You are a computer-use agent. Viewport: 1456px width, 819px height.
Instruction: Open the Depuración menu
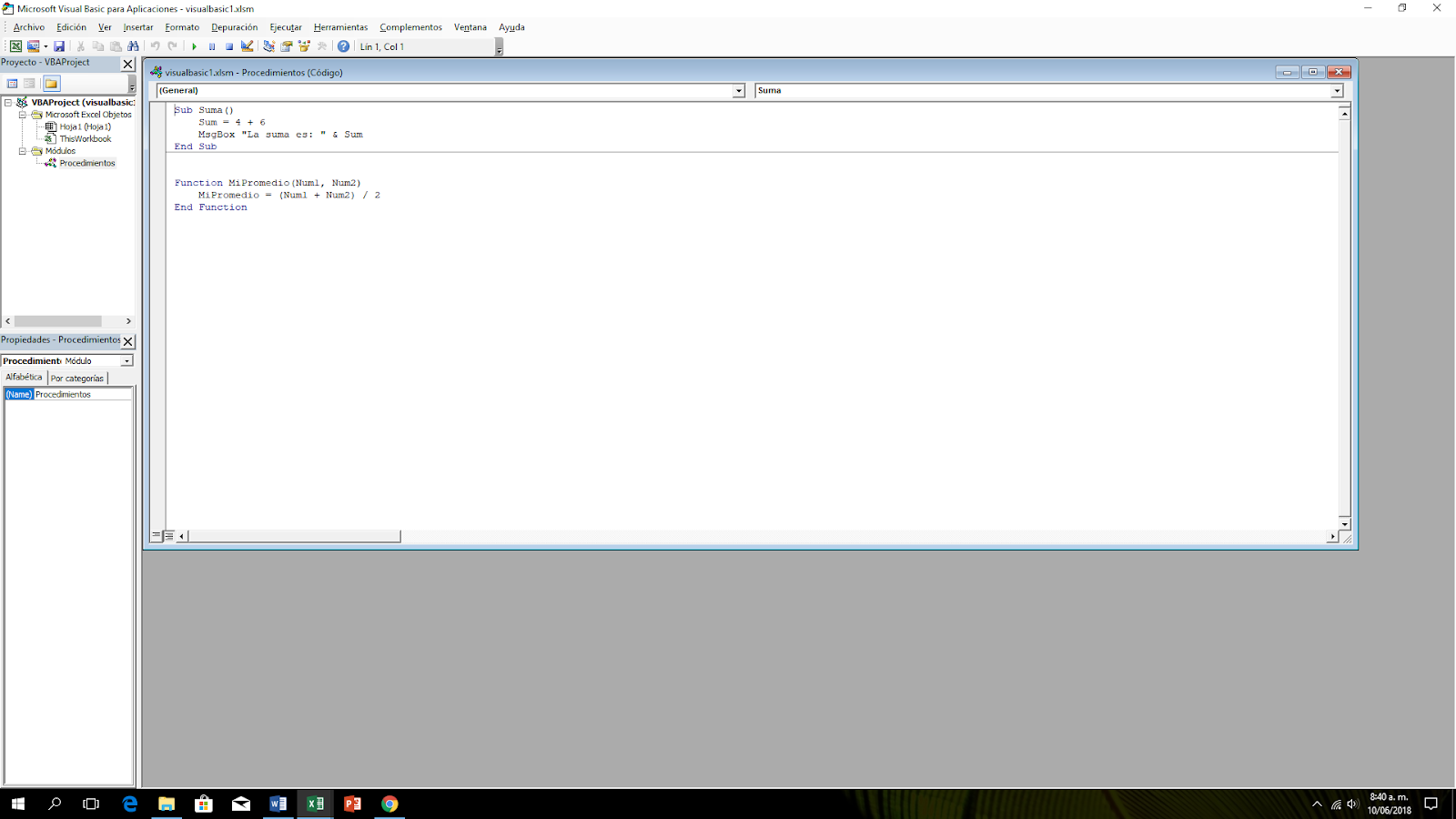pos(234,27)
